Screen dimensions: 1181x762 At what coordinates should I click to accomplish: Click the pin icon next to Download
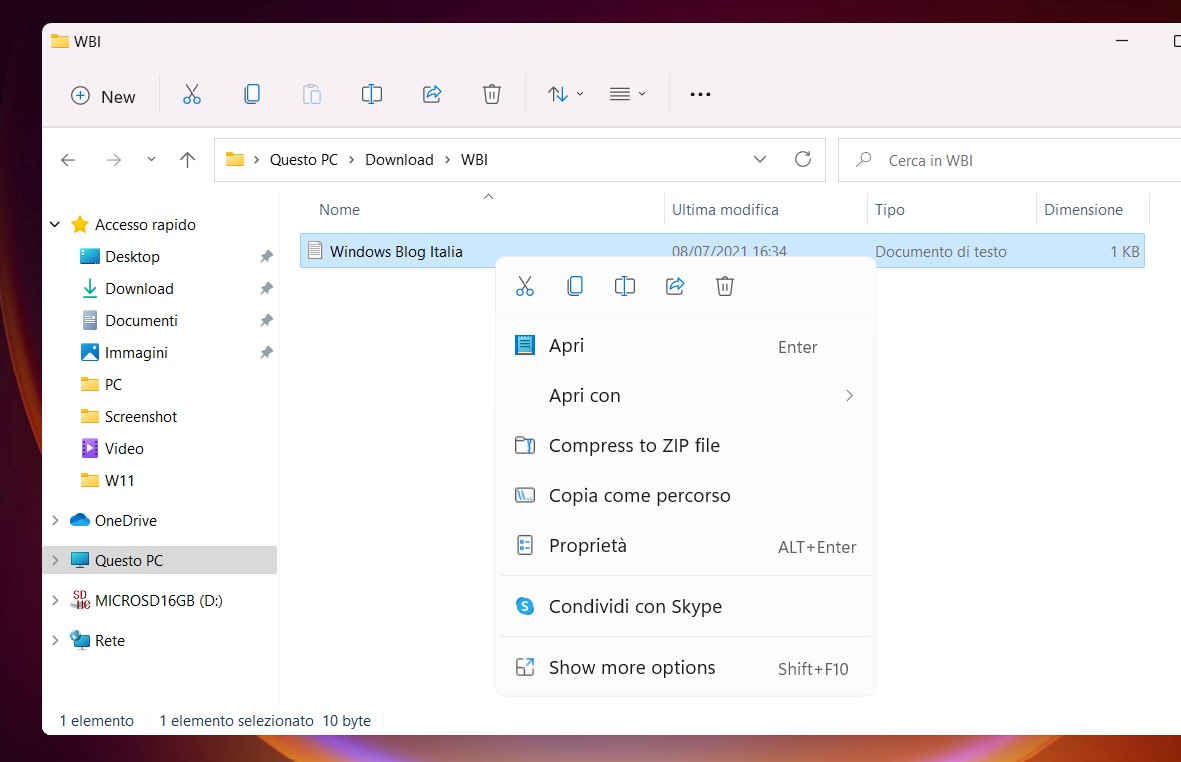(266, 288)
